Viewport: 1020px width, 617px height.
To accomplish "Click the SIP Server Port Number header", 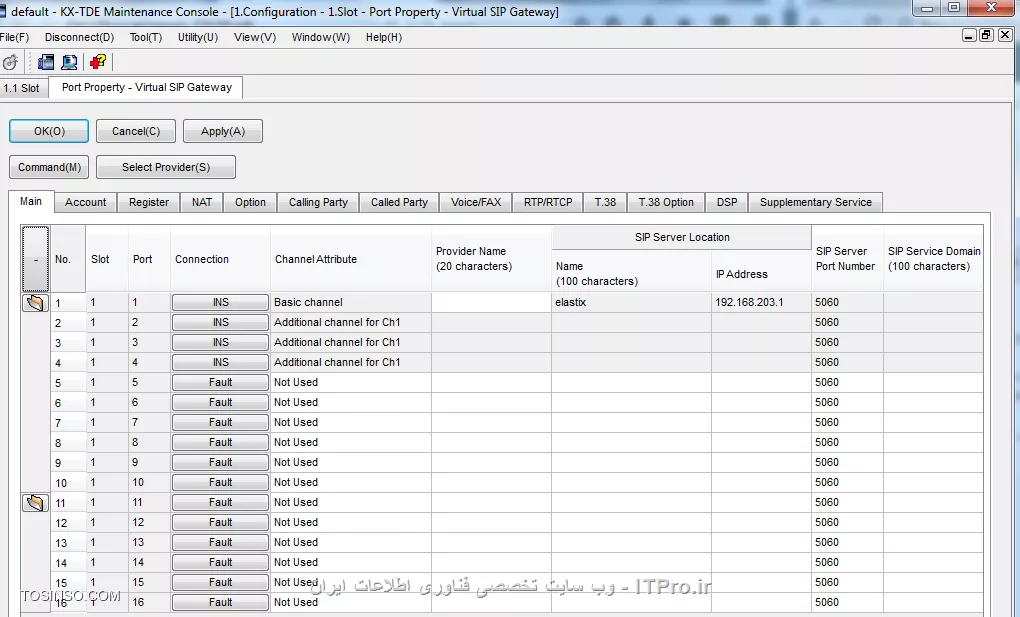I will pos(847,259).
